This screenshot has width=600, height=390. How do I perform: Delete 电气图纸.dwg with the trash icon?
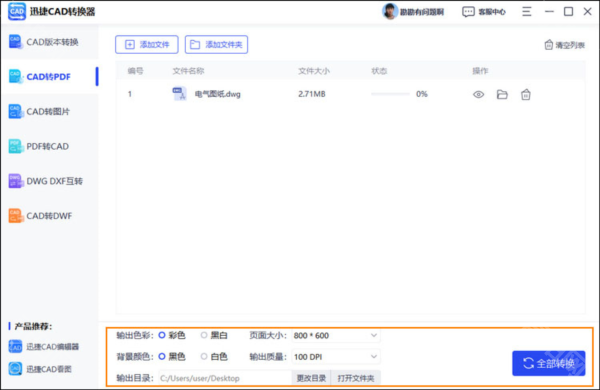[x=526, y=95]
